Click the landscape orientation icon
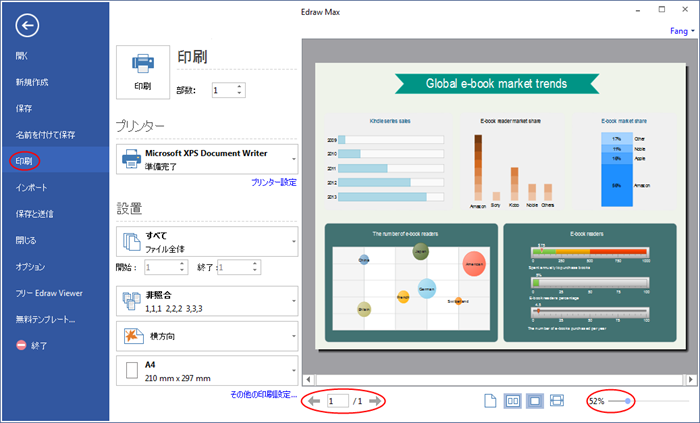The image size is (700, 423). click(133, 336)
